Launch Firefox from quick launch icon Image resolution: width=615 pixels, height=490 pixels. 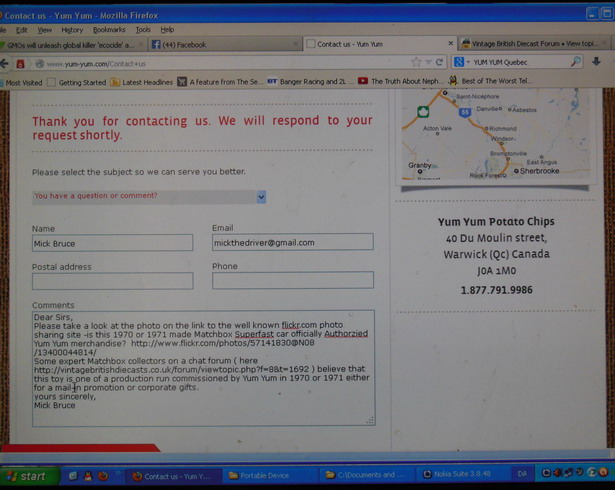point(103,476)
